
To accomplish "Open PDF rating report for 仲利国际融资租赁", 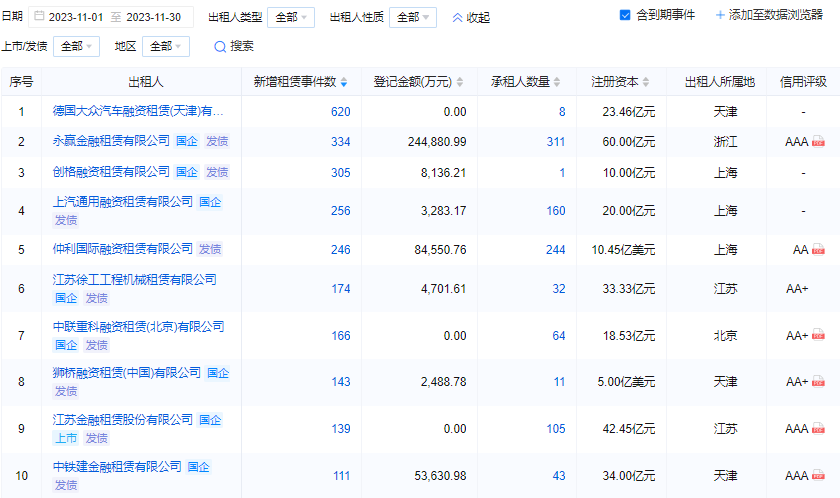I will coord(818,250).
